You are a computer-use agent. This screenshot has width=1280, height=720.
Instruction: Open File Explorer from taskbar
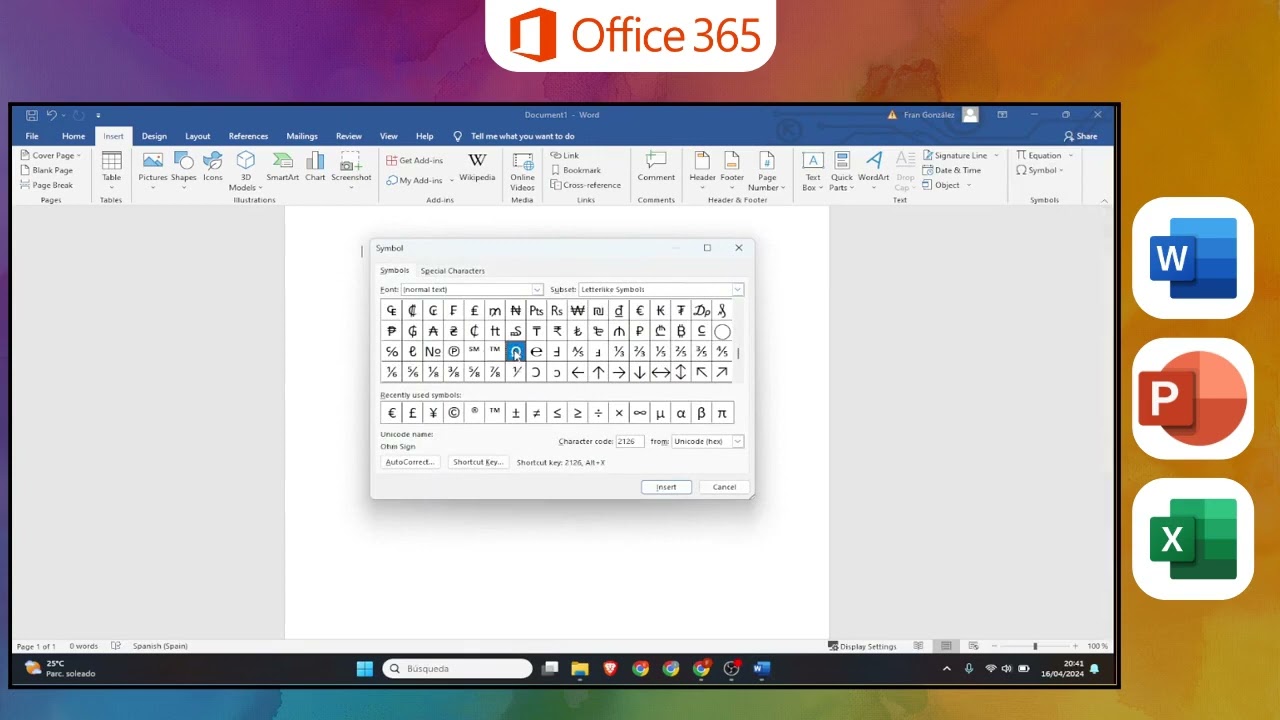580,668
